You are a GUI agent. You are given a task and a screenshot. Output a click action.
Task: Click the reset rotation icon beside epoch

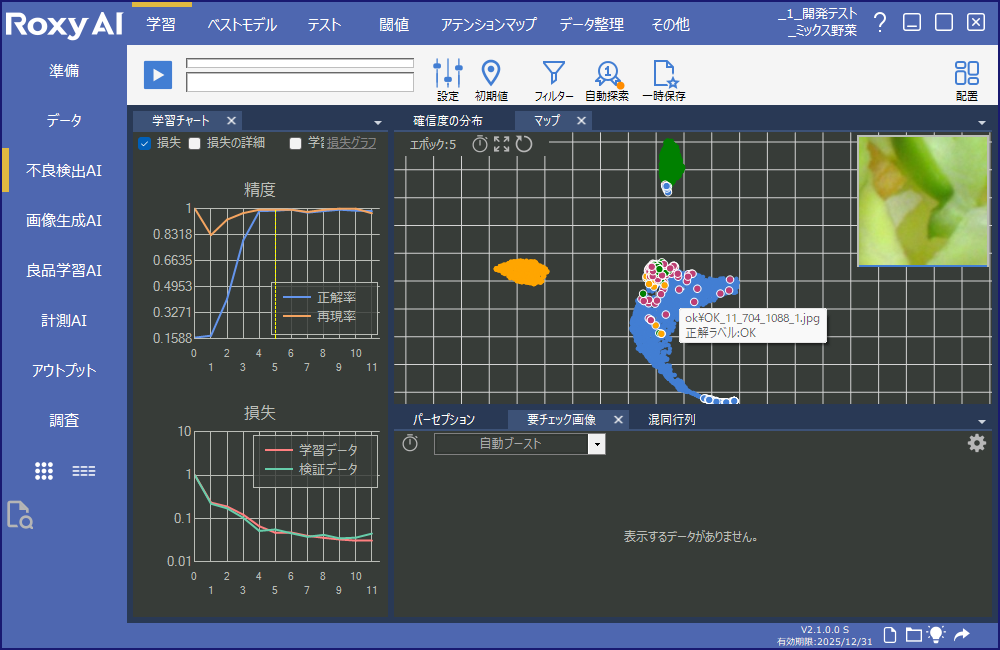[524, 144]
